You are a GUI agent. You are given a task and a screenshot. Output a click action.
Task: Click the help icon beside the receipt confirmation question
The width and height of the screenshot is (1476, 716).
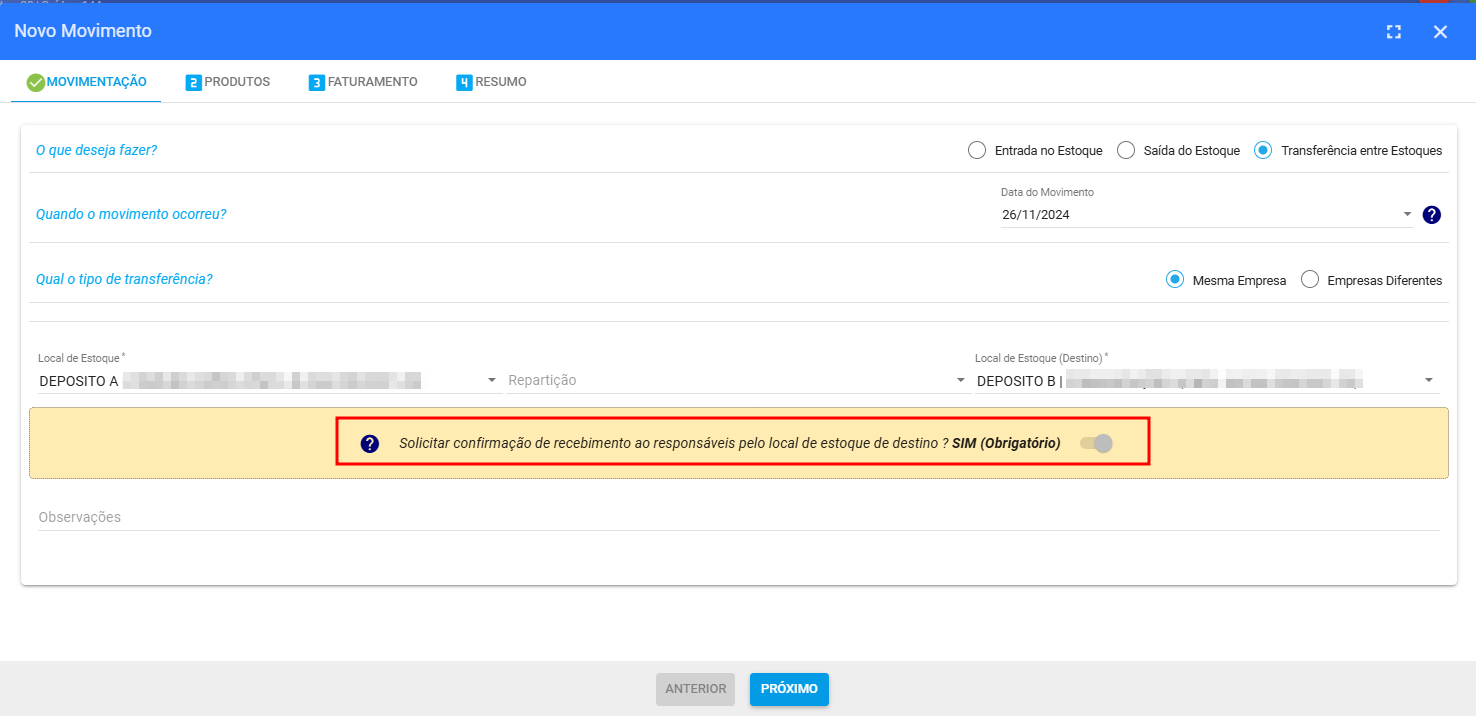click(370, 444)
